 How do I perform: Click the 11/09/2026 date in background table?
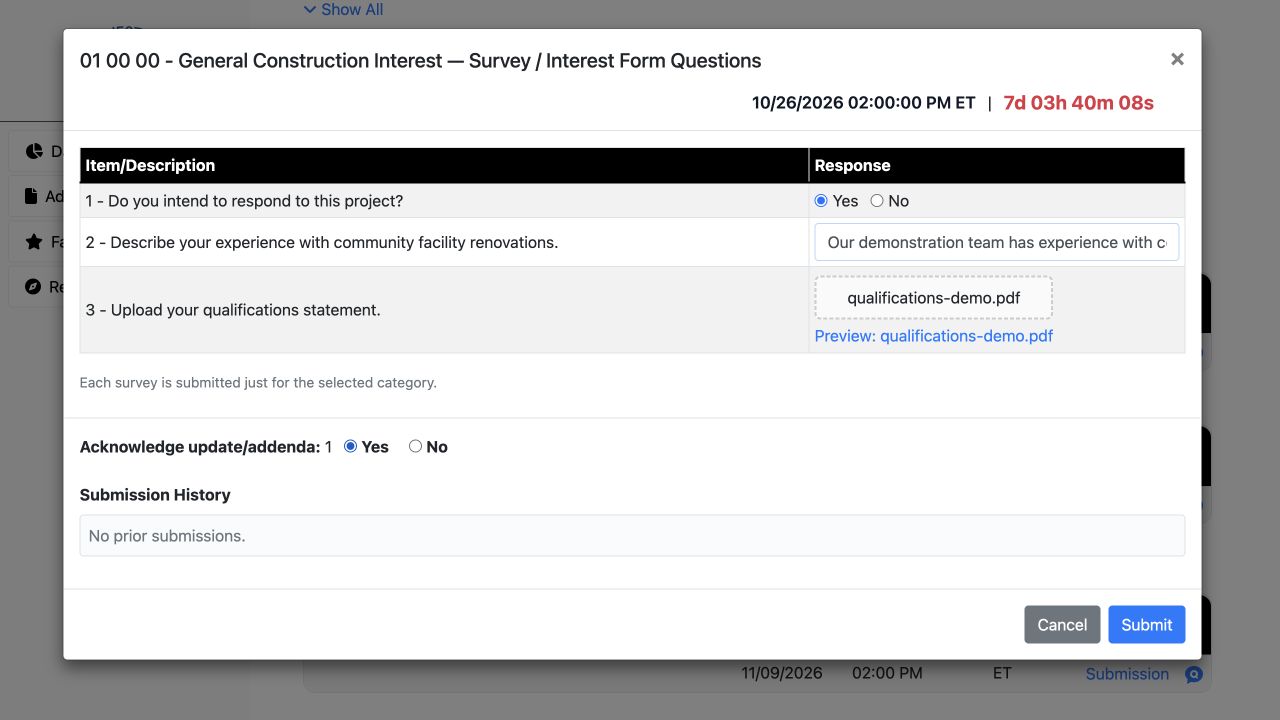click(x=782, y=673)
